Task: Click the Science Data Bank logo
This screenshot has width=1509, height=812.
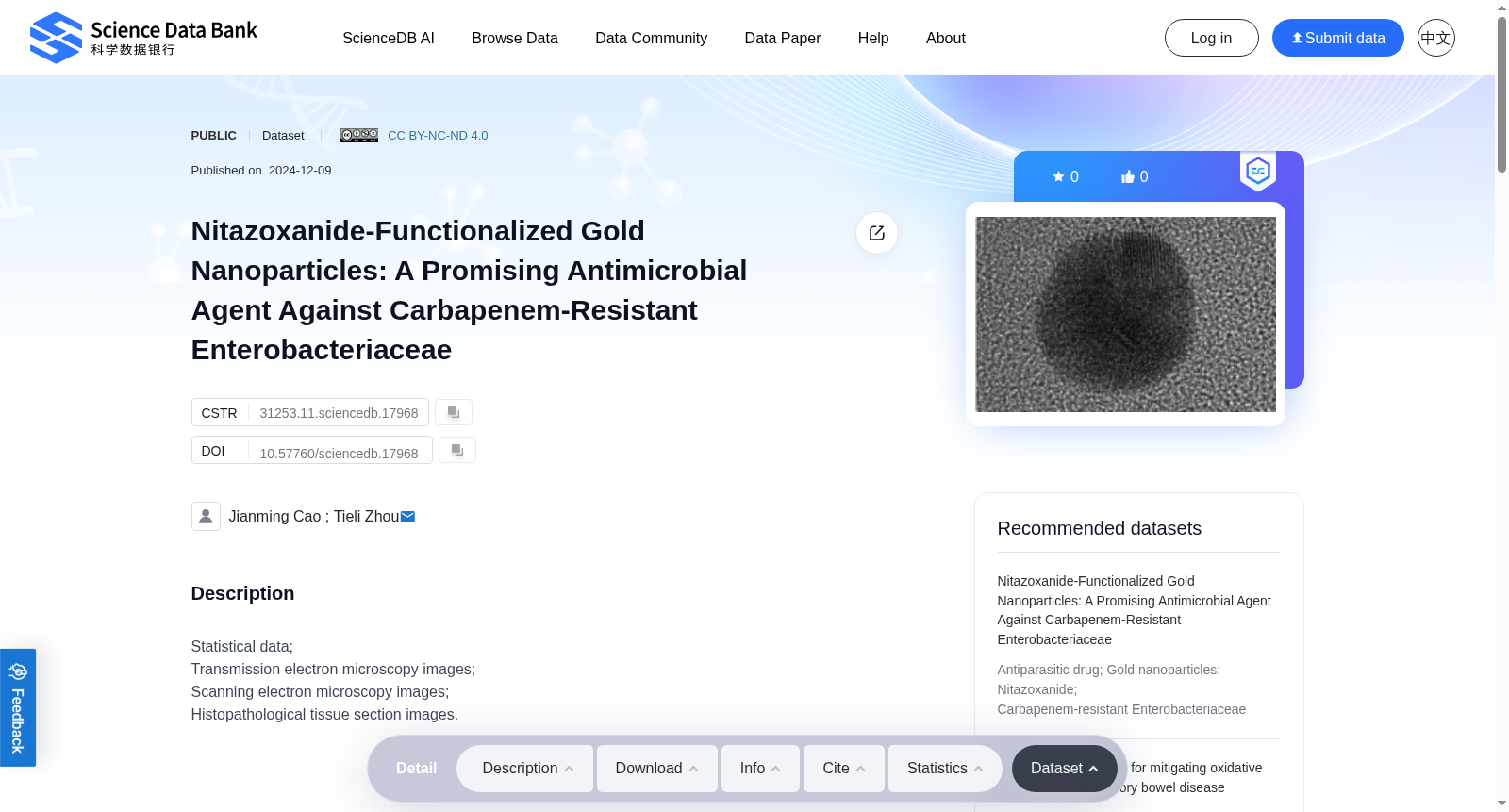Action: coord(143,38)
